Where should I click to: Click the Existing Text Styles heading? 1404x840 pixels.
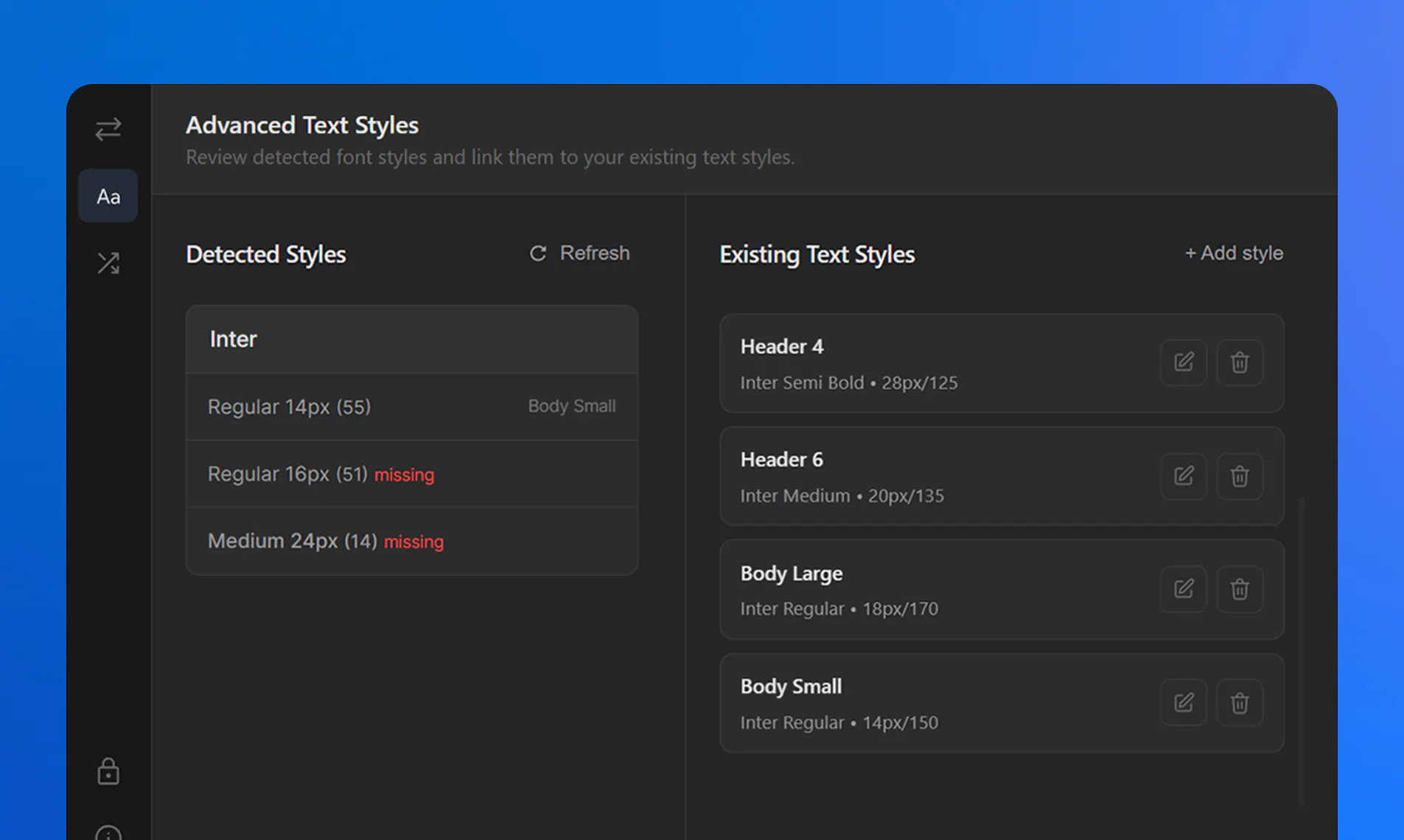[817, 254]
